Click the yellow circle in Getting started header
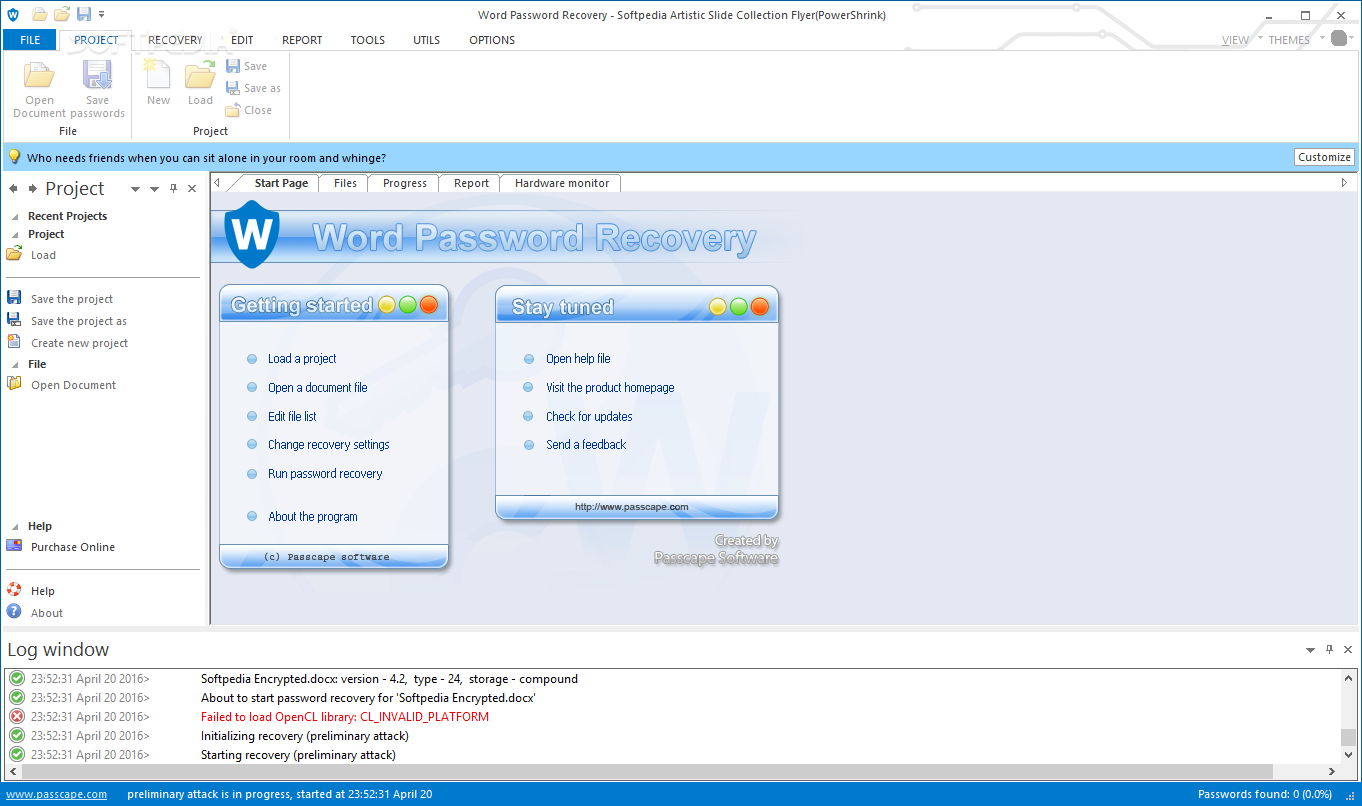Viewport: 1362px width, 806px height. point(387,305)
